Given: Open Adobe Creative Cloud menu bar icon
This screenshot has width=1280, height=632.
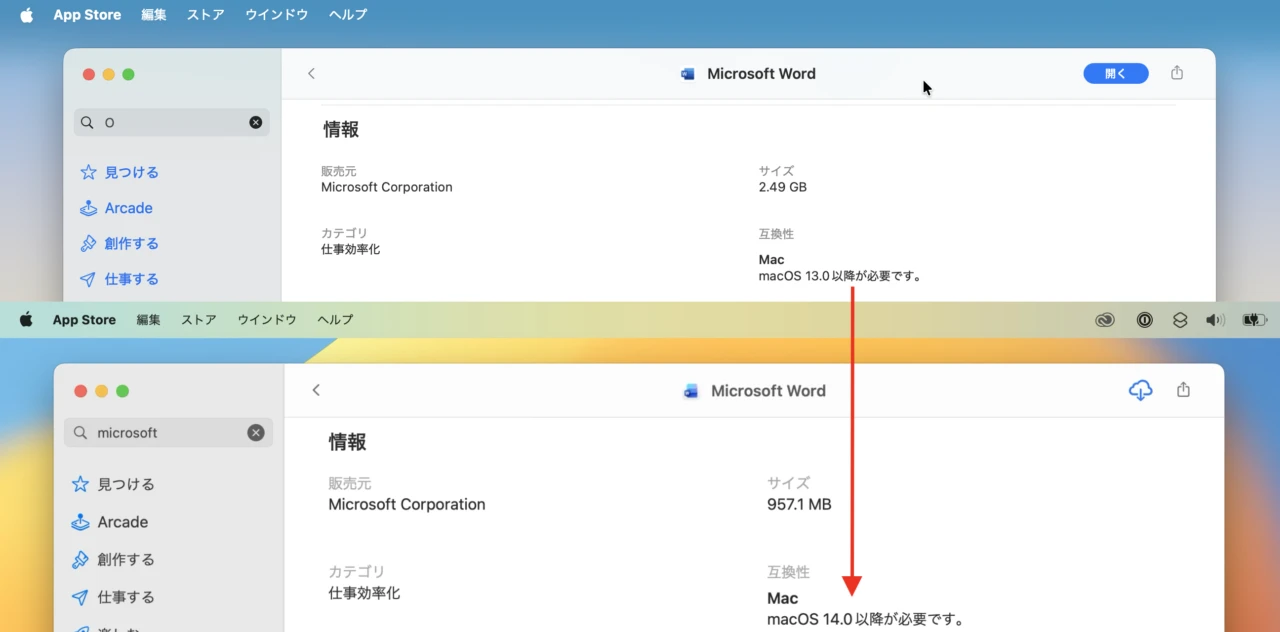Looking at the screenshot, I should pos(1104,320).
